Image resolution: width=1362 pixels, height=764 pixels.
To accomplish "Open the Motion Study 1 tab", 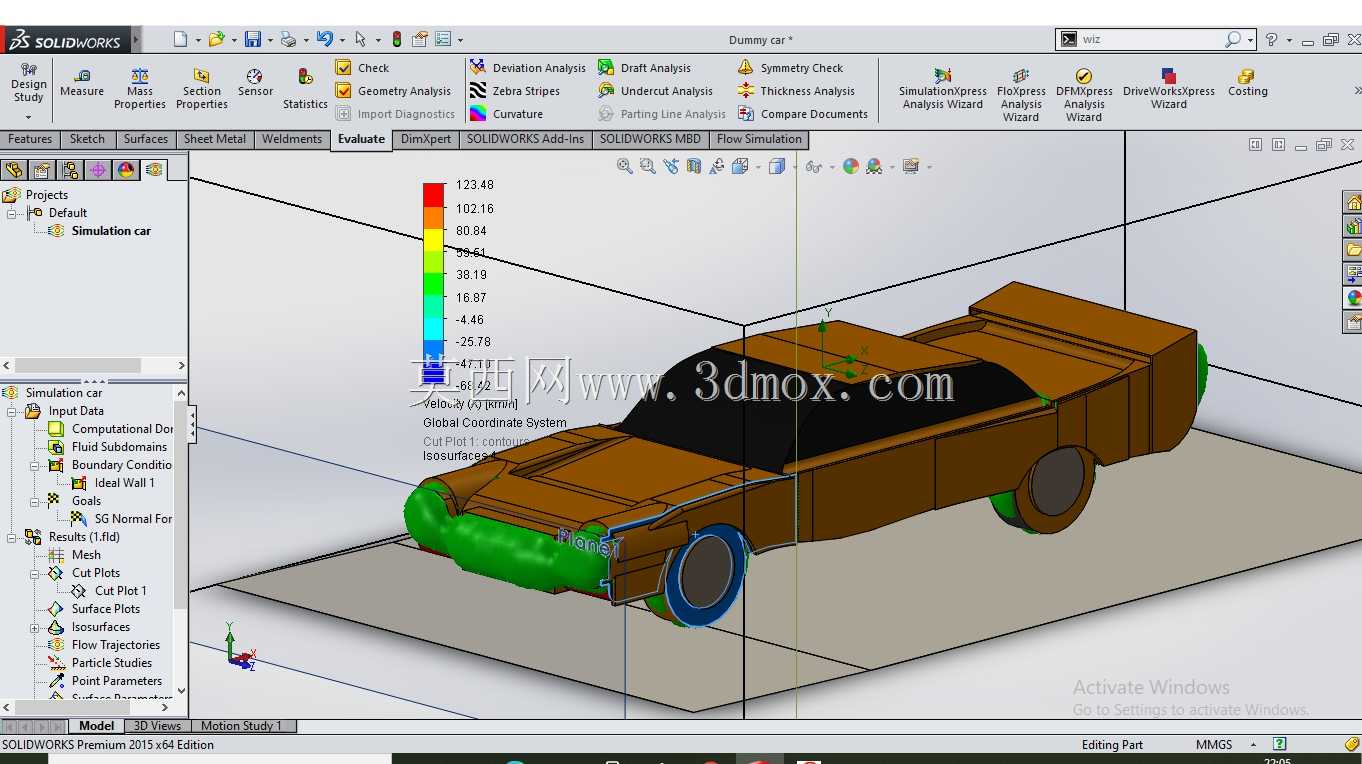I will click(x=241, y=726).
